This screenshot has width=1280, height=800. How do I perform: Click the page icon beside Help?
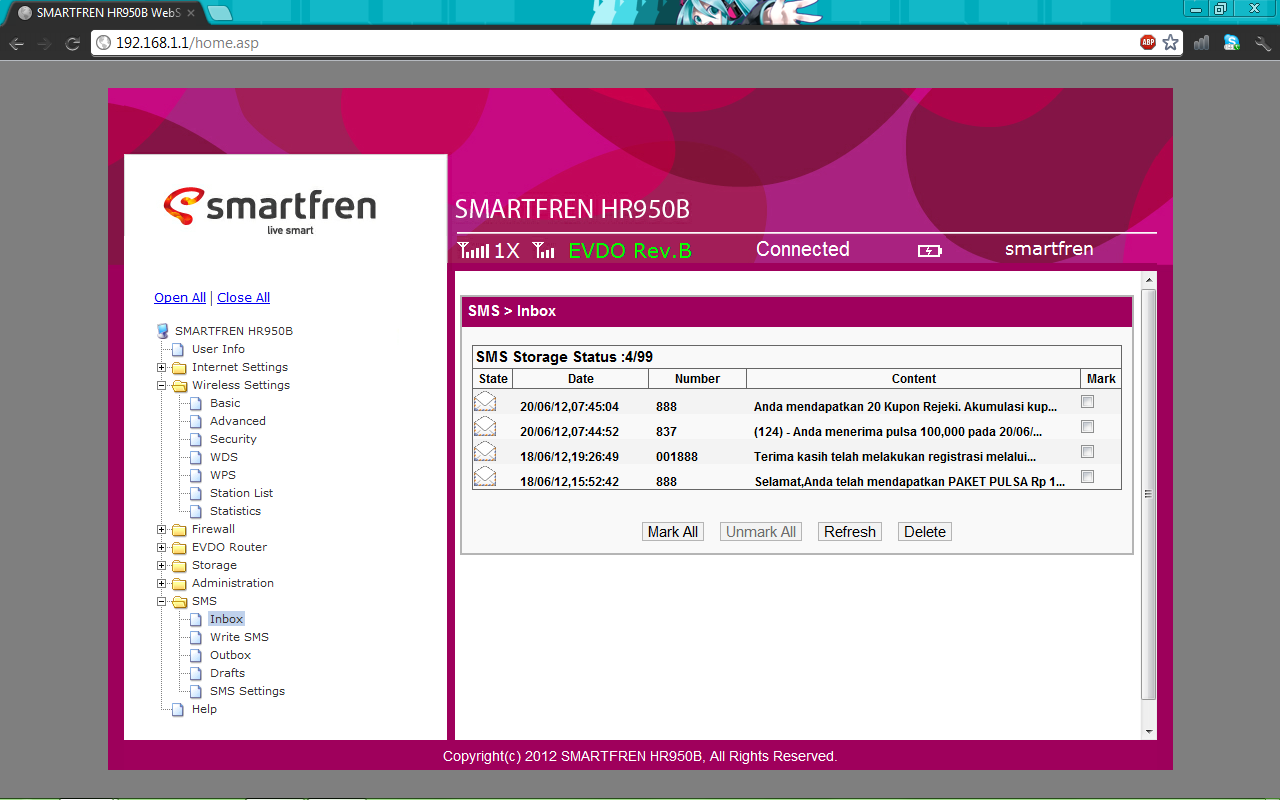(x=177, y=709)
